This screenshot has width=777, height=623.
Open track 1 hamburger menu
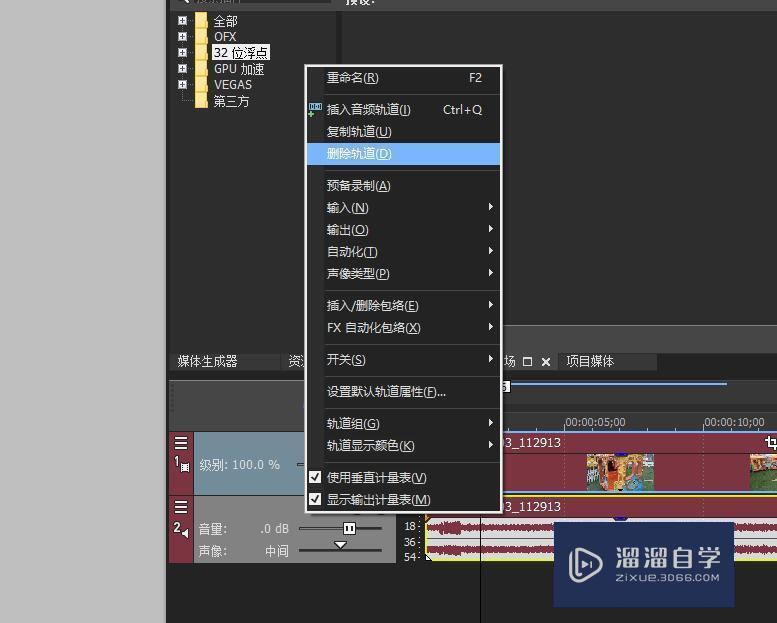[x=181, y=443]
